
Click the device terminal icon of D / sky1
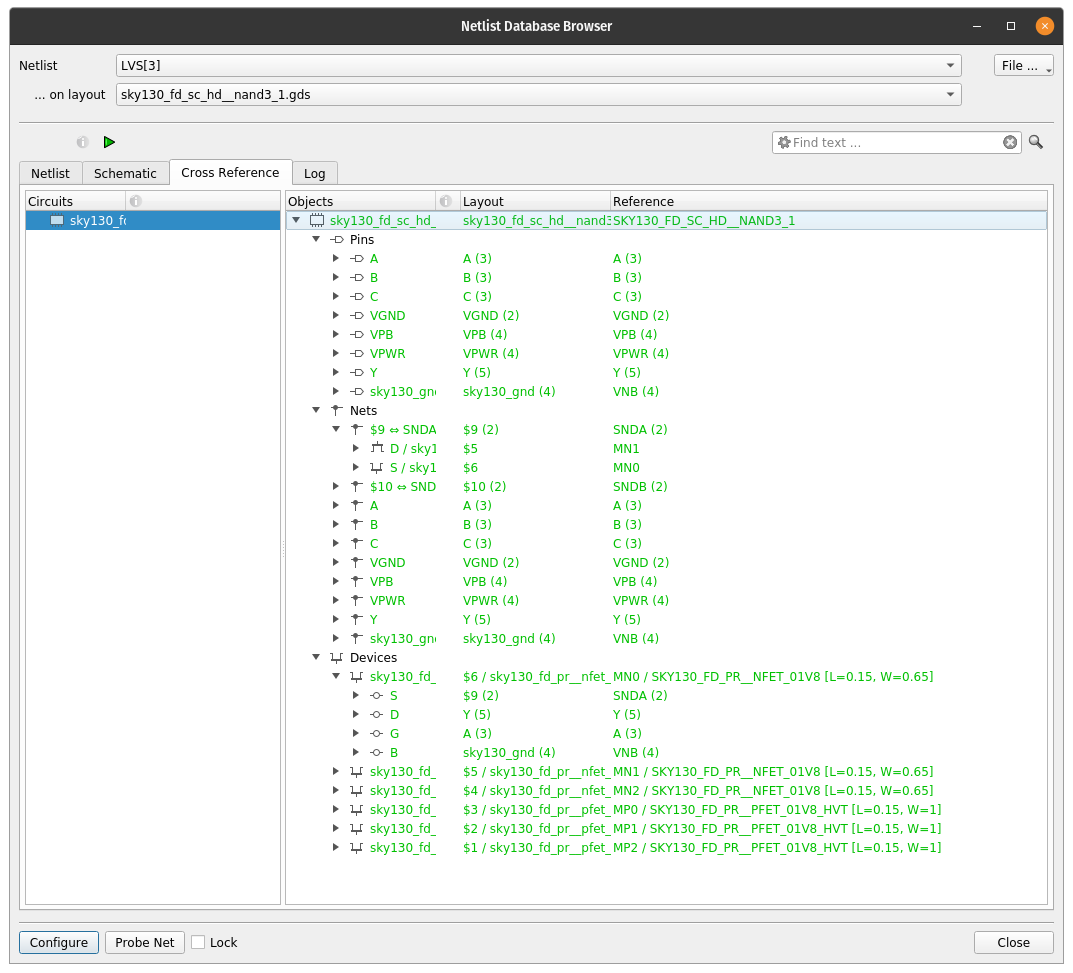tap(377, 448)
